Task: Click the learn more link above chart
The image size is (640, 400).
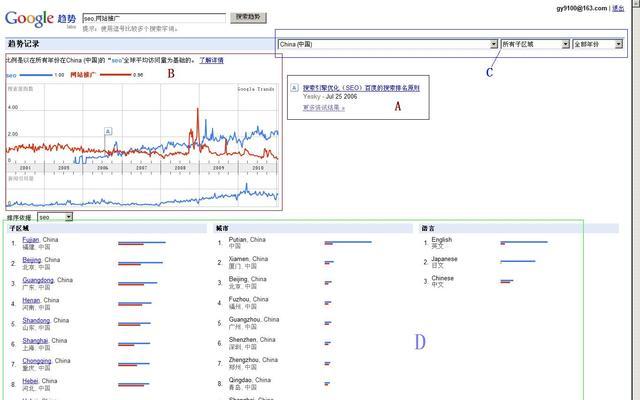Action: pyautogui.click(x=211, y=60)
